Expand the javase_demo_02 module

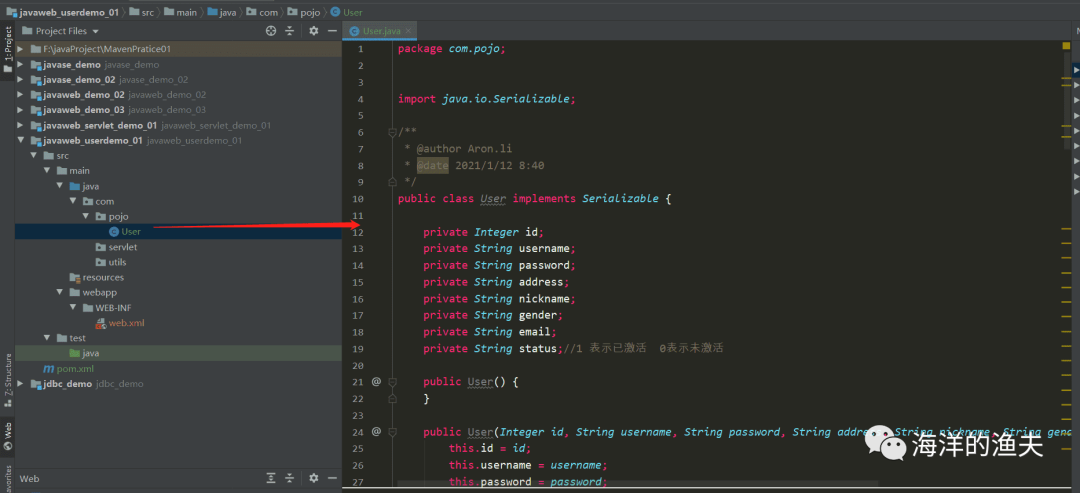tap(20, 80)
